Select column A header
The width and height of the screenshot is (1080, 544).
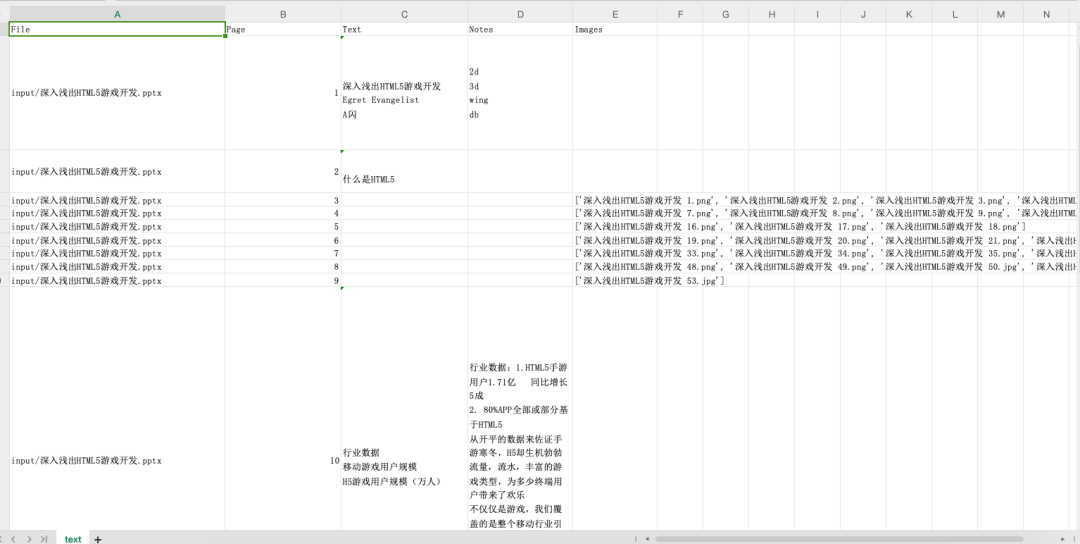pyautogui.click(x=117, y=14)
